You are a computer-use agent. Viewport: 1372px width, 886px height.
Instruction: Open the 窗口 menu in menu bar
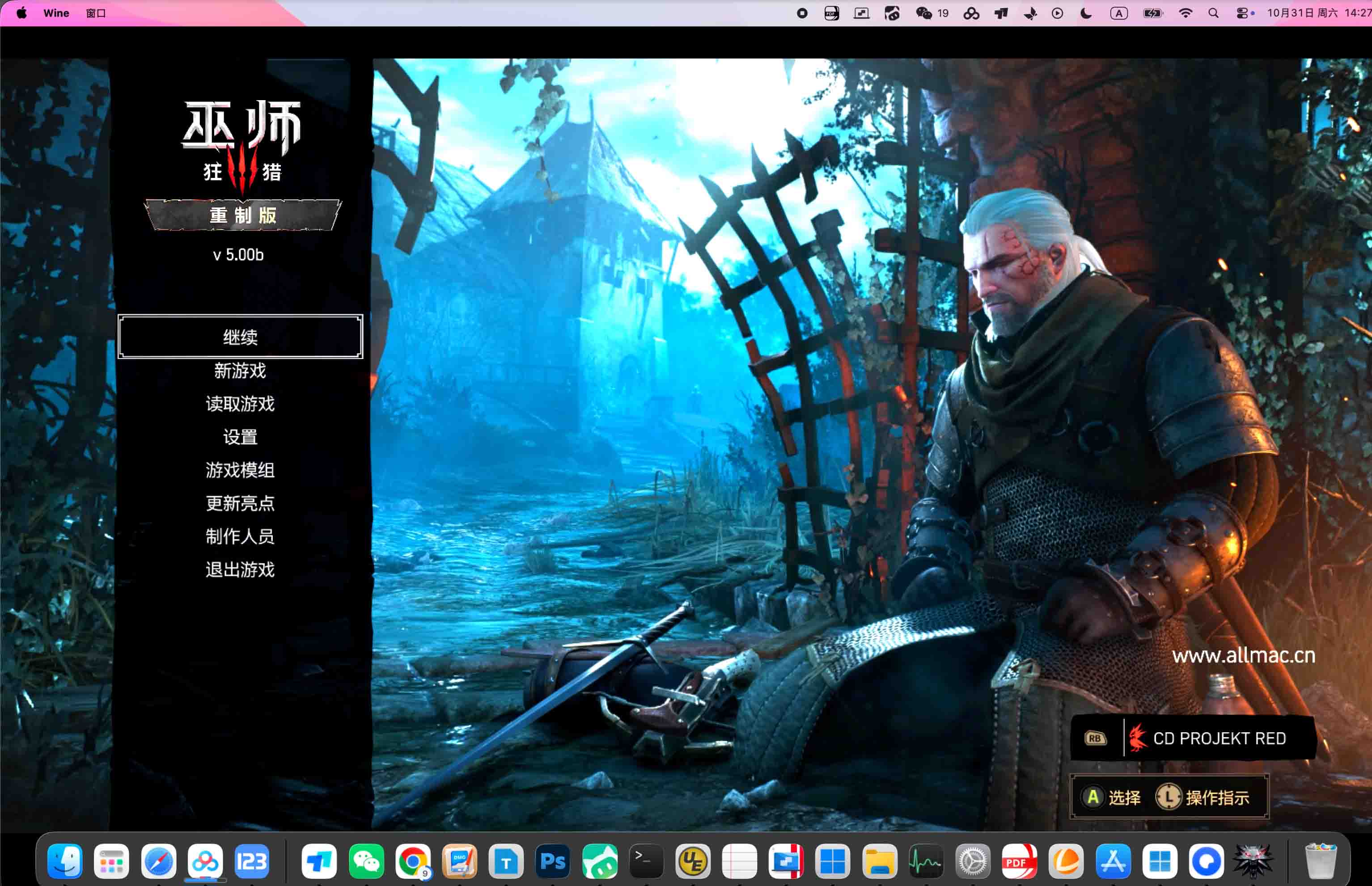(96, 13)
